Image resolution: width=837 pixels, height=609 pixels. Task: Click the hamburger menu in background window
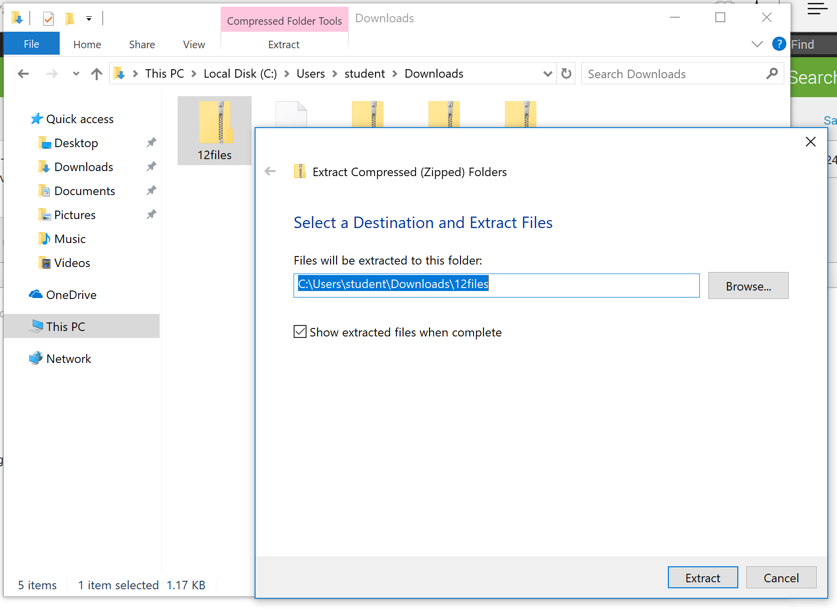coord(817,9)
